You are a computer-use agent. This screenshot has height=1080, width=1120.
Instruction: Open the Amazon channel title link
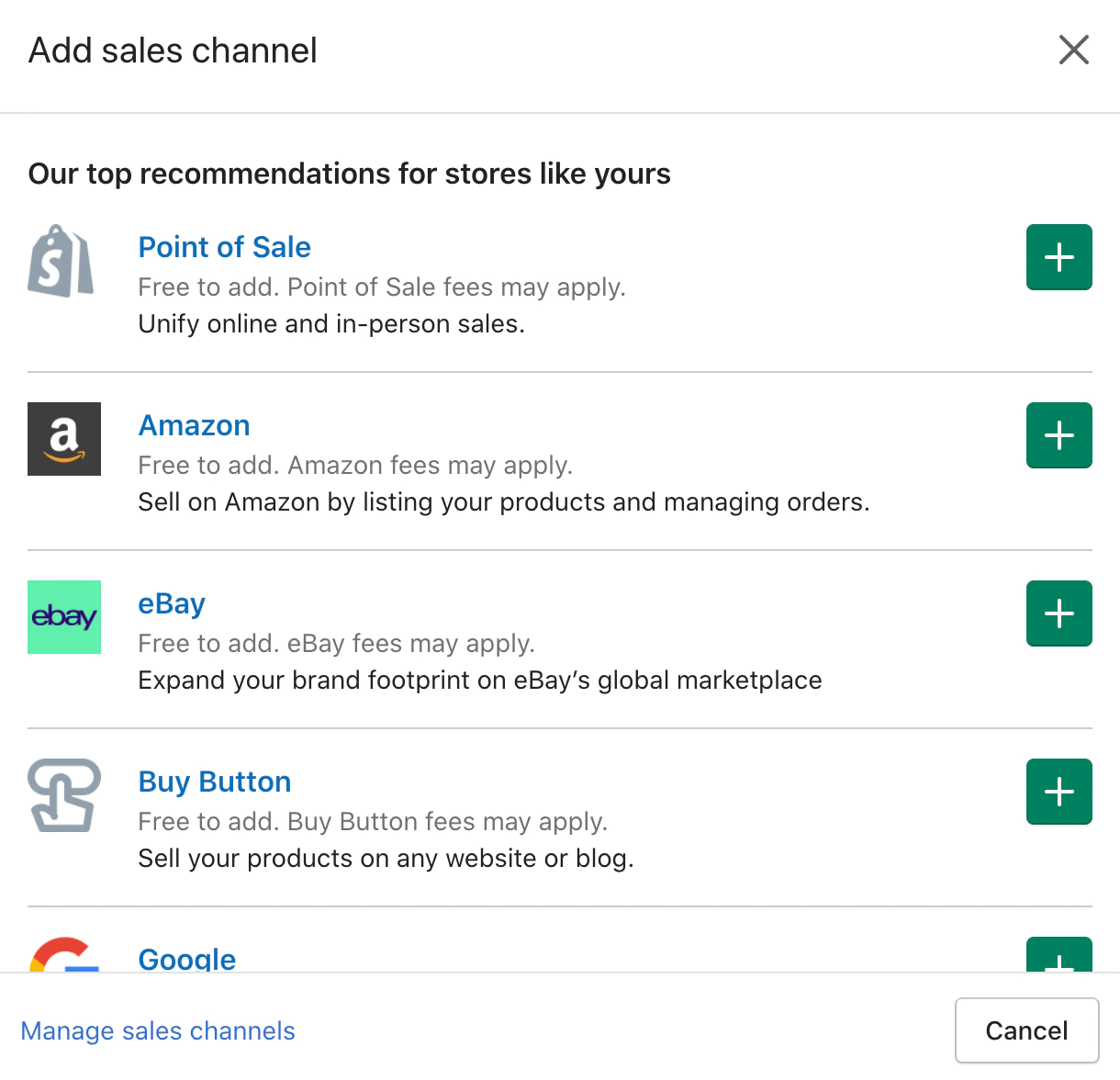point(194,425)
